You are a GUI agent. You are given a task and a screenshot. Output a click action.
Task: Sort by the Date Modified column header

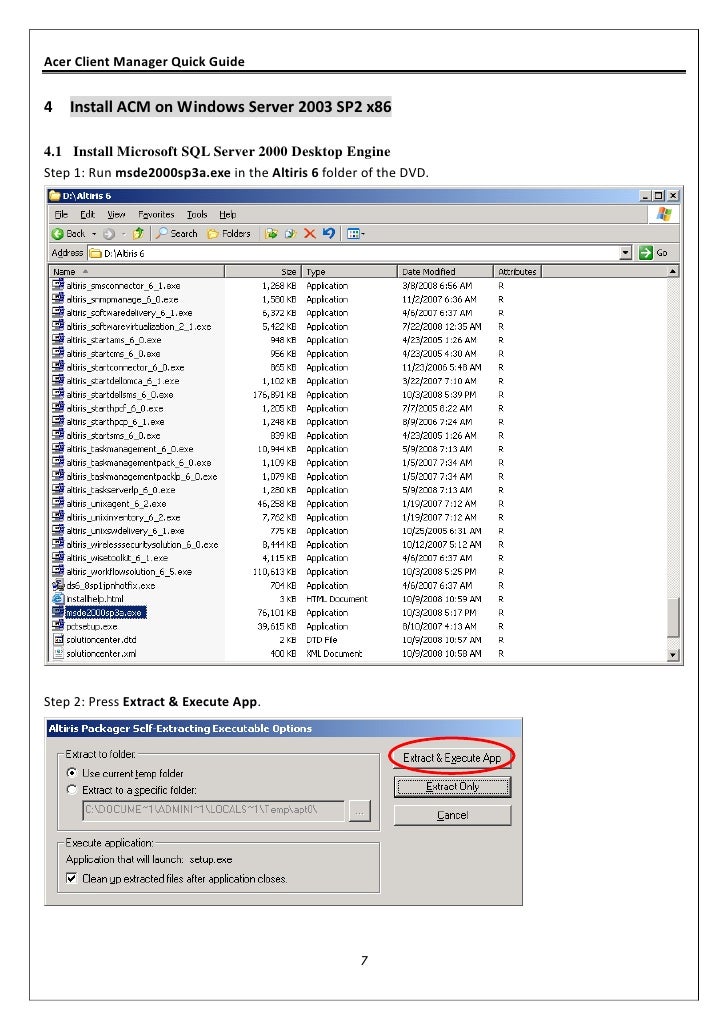coord(445,272)
